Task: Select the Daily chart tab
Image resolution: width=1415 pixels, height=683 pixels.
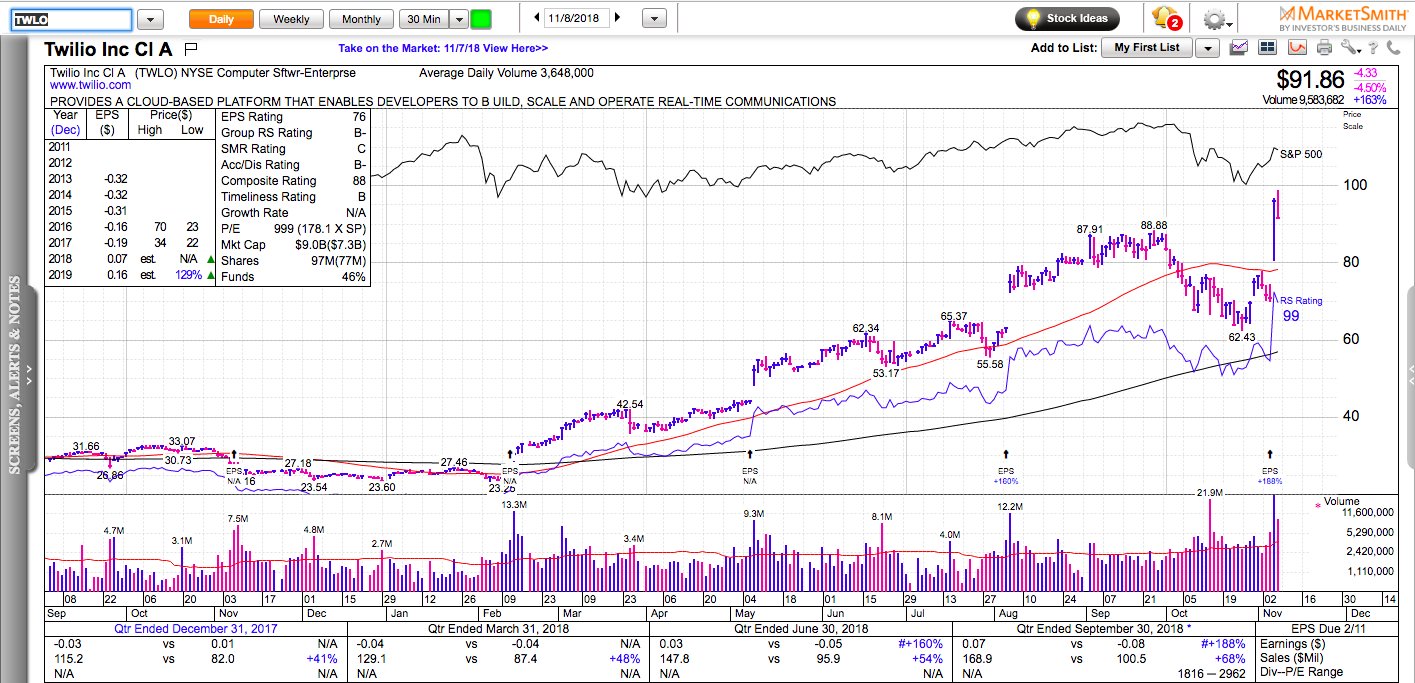Action: tap(221, 19)
